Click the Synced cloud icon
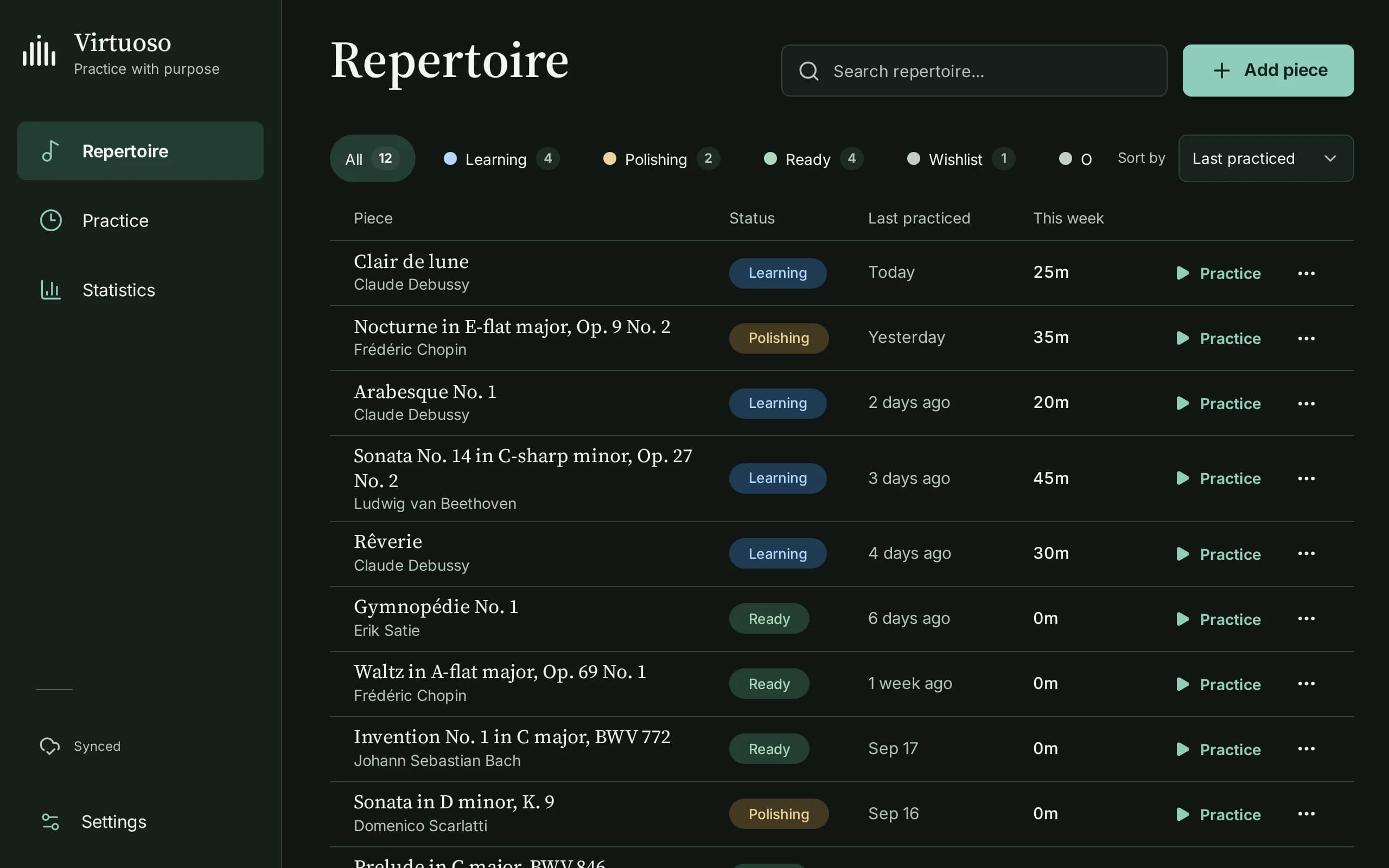The image size is (1389, 868). [x=50, y=746]
